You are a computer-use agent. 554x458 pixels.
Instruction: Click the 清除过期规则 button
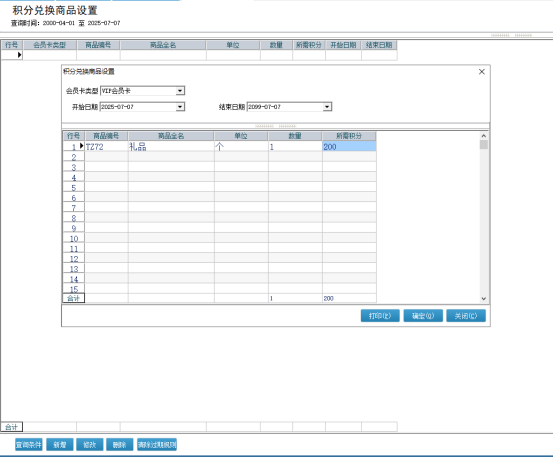(x=157, y=445)
